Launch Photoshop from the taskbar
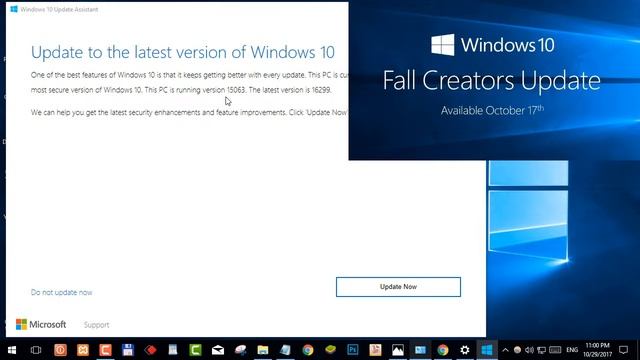The image size is (640, 360). click(353, 350)
